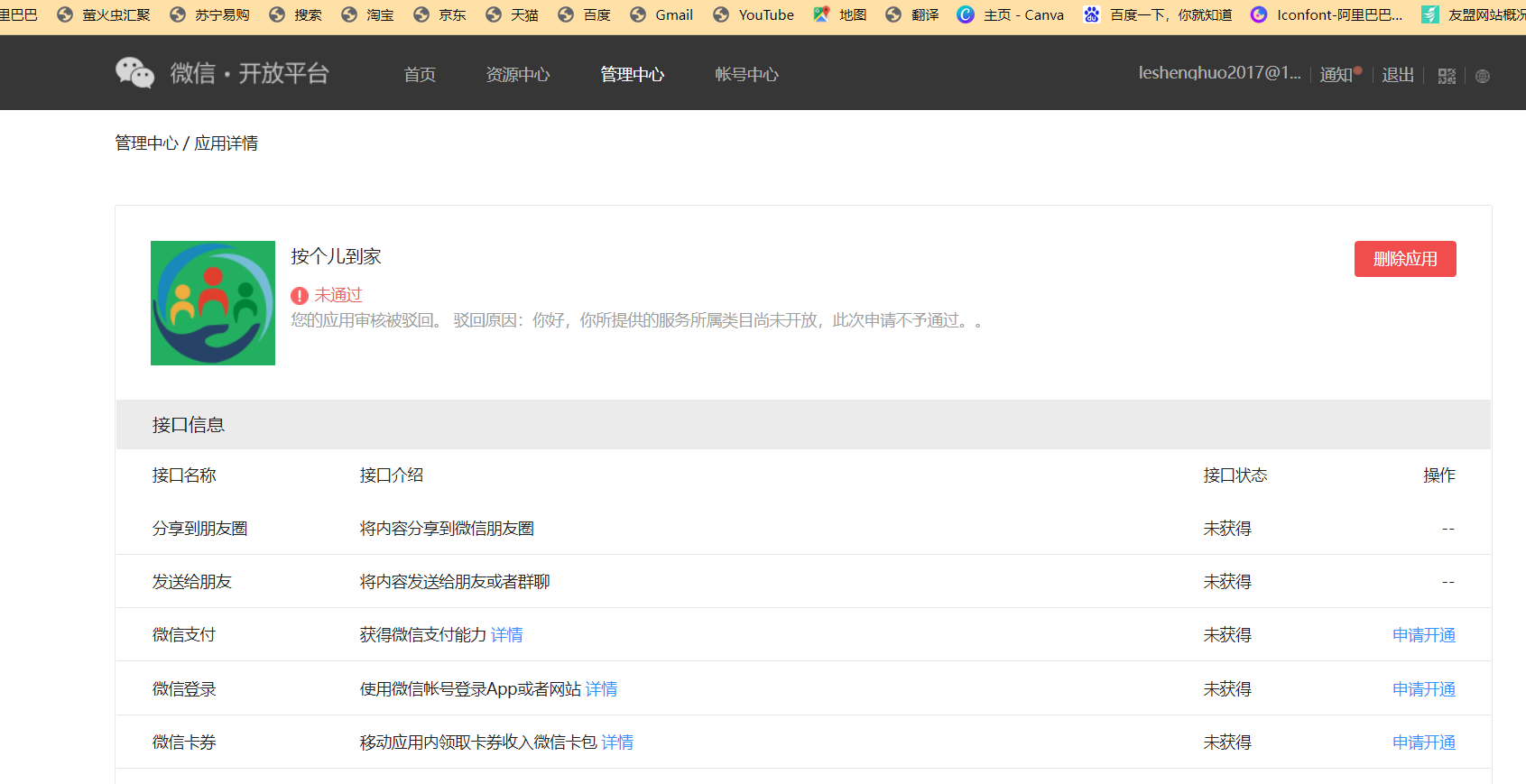Open the 苏宁易购 bookmark

coord(209,14)
